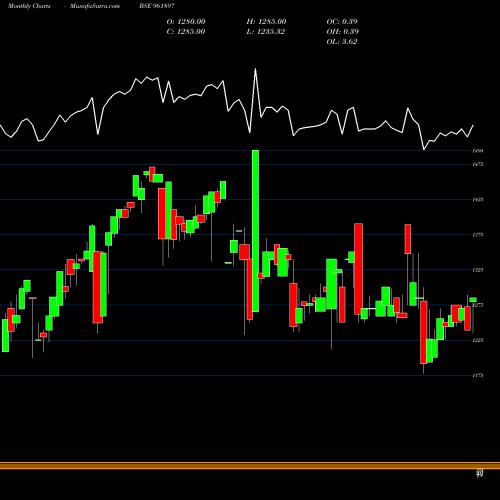Click the 1425 price axis label

[478, 200]
